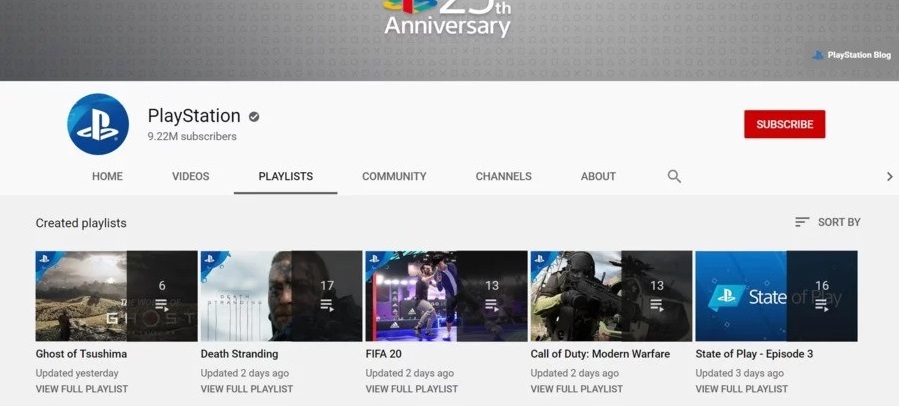
Task: Open the Community tab
Action: [394, 177]
